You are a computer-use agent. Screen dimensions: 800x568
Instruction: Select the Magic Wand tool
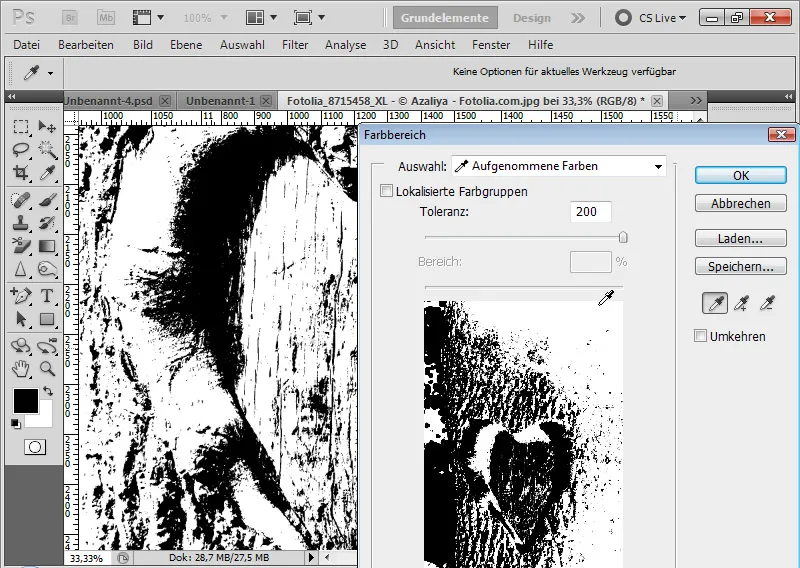(x=47, y=150)
